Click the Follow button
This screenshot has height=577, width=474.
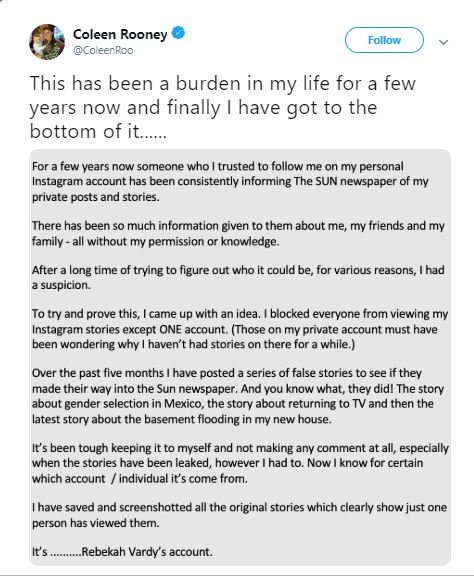point(384,40)
